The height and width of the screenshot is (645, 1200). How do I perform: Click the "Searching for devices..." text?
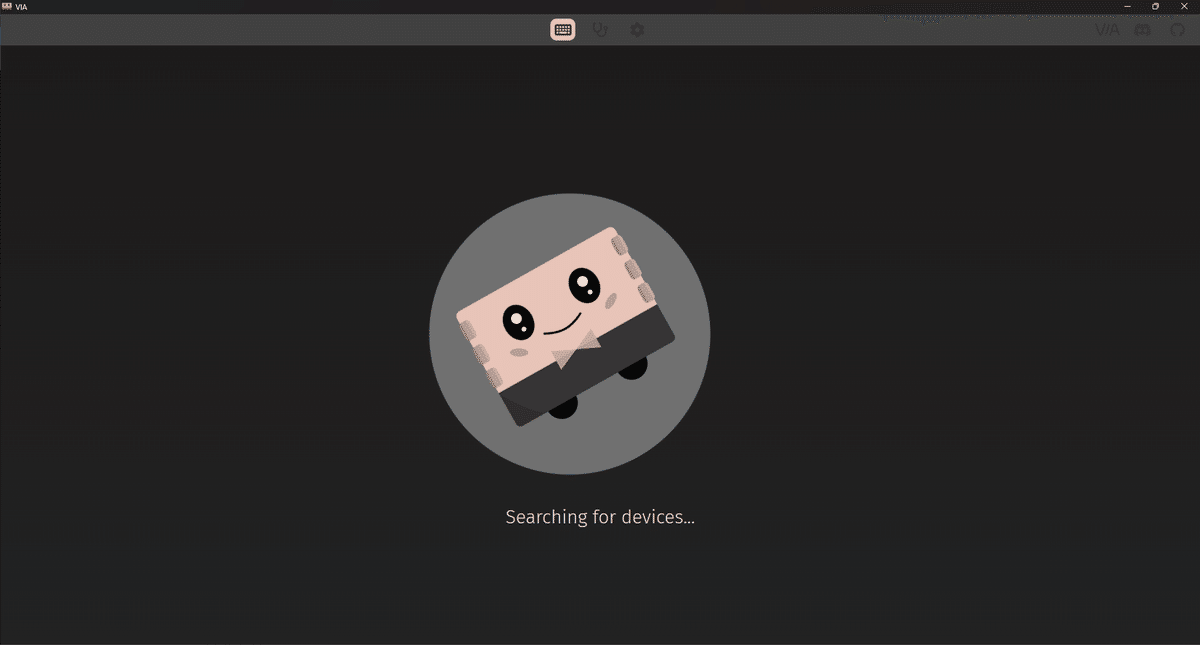pyautogui.click(x=600, y=517)
